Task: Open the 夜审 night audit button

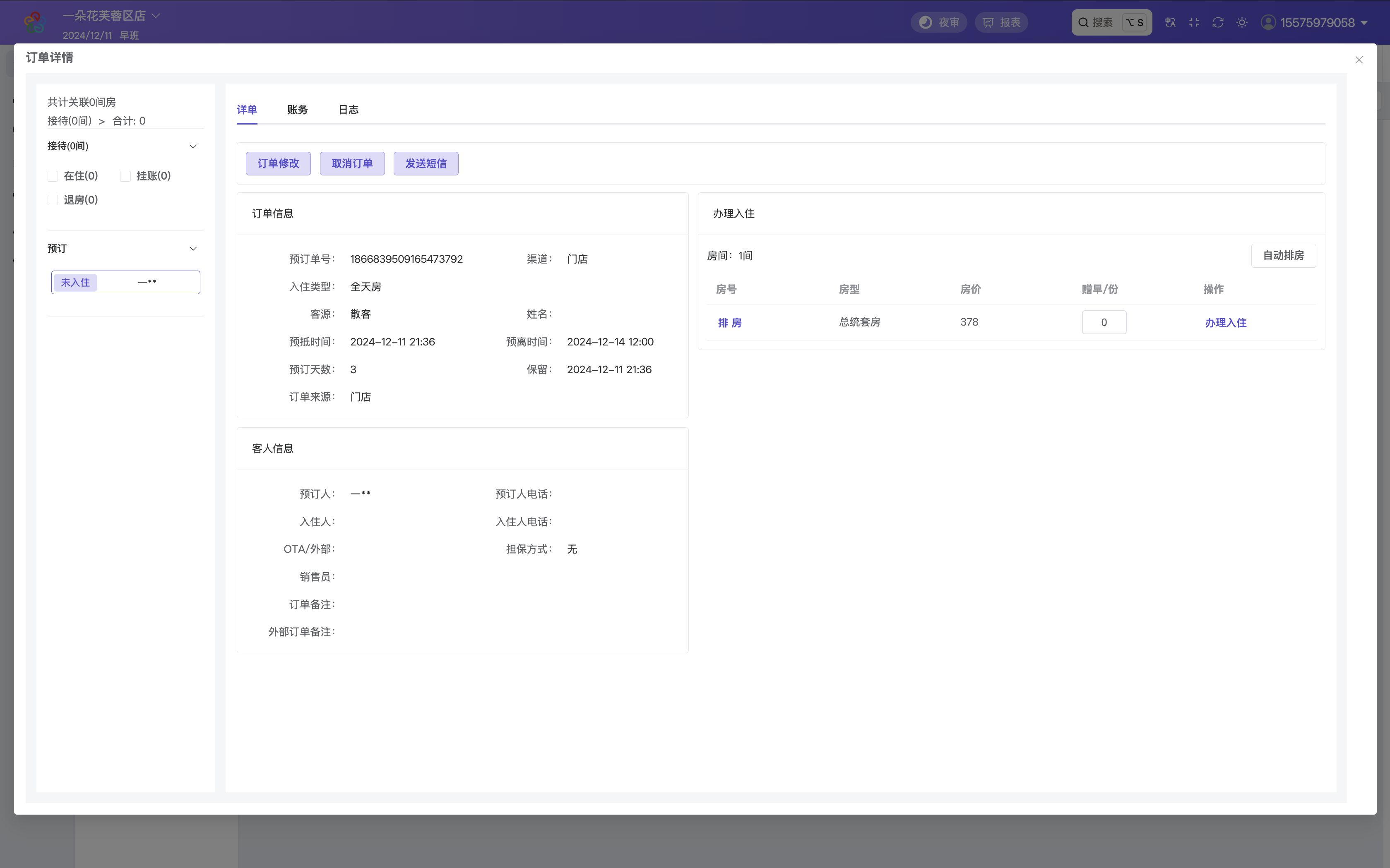Action: pos(939,22)
